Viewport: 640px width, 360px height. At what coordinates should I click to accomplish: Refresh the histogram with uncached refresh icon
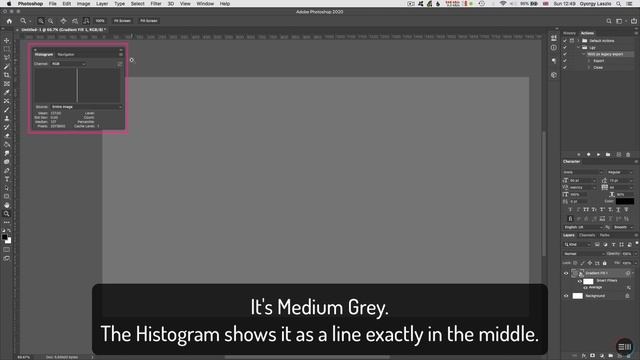click(120, 64)
